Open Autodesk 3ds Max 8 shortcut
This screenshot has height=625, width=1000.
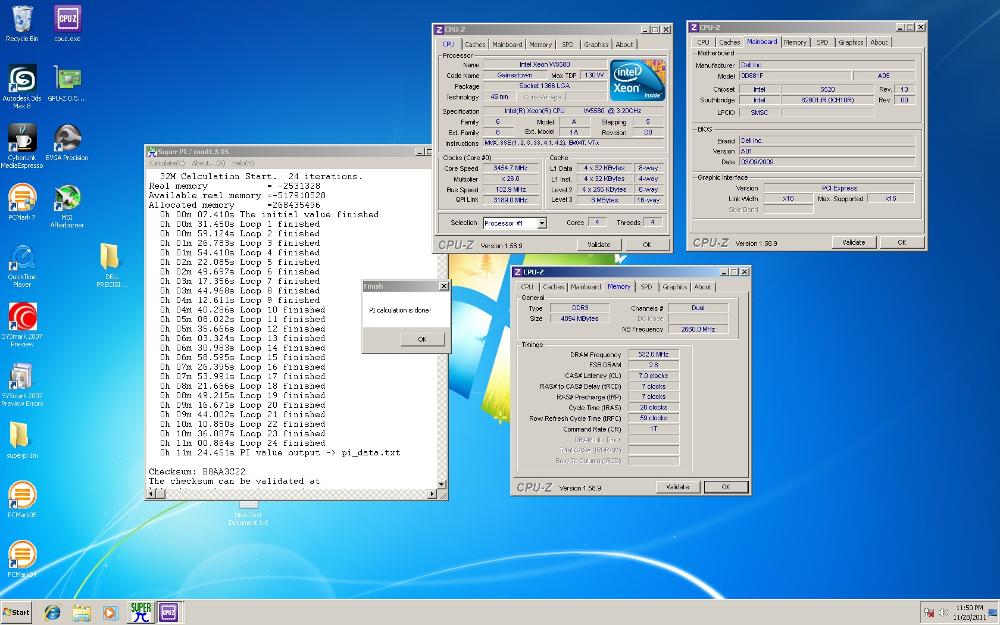22,86
